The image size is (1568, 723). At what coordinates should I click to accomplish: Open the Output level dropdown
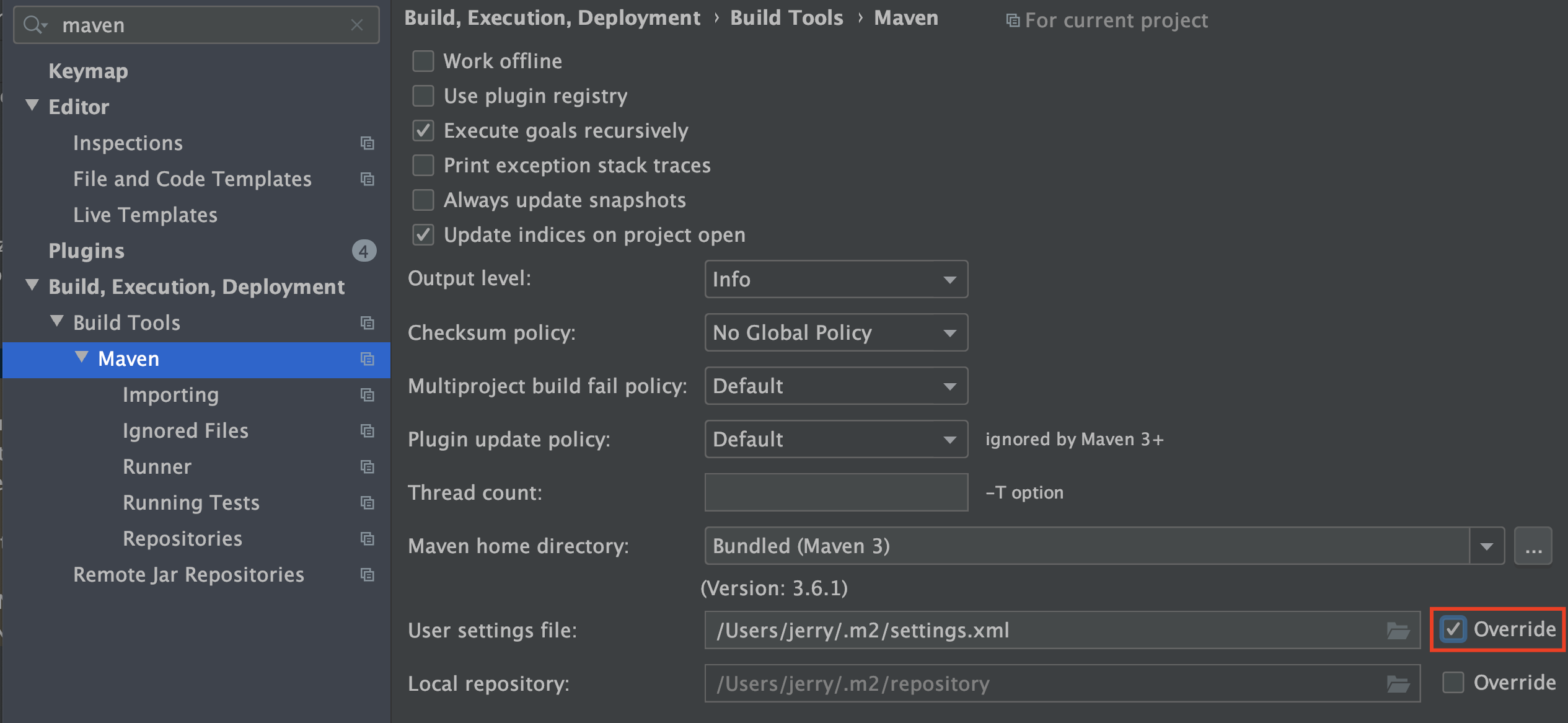coord(836,279)
